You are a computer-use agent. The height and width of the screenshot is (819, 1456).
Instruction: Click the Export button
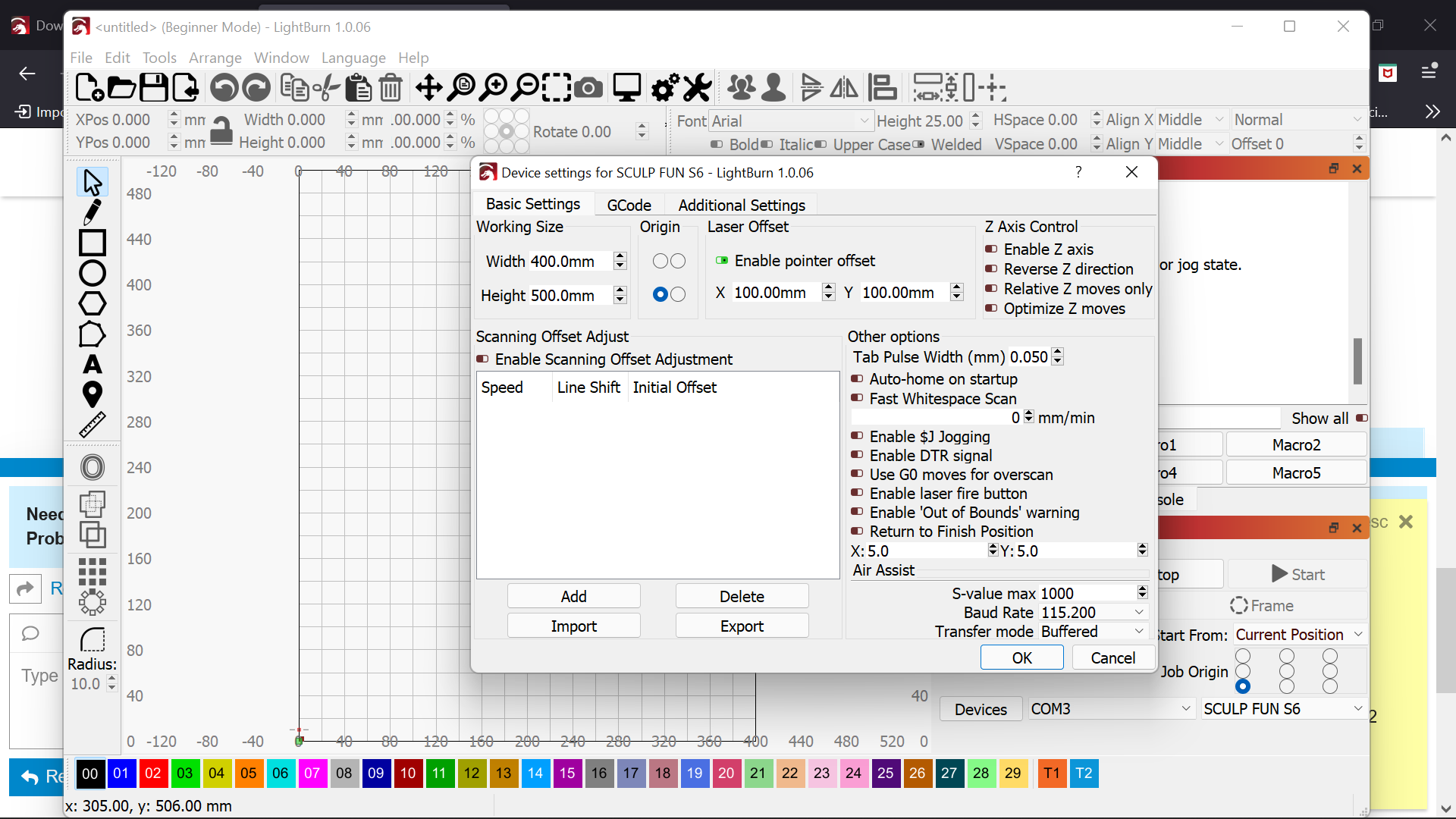coord(742,626)
